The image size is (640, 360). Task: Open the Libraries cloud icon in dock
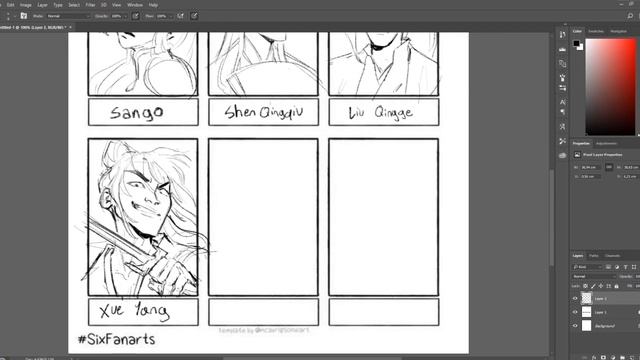coord(562,155)
